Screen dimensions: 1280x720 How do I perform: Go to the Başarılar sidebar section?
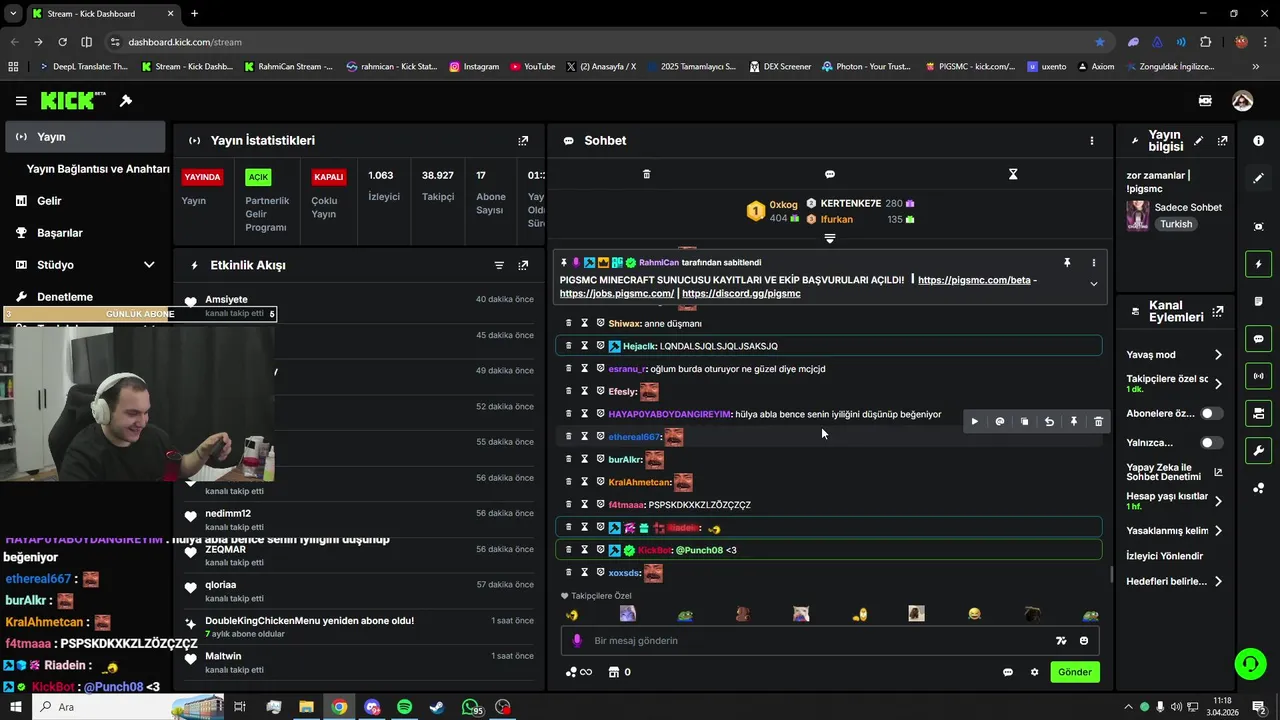(85, 233)
